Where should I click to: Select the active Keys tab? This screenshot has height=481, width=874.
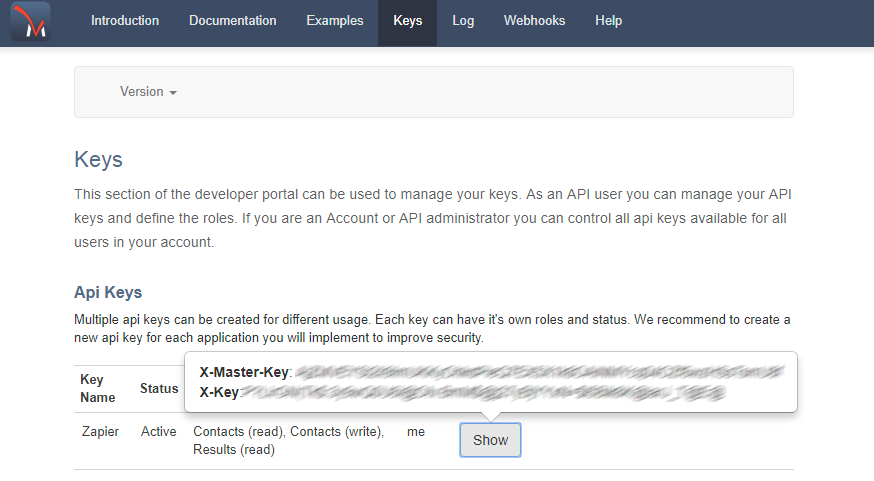point(407,21)
